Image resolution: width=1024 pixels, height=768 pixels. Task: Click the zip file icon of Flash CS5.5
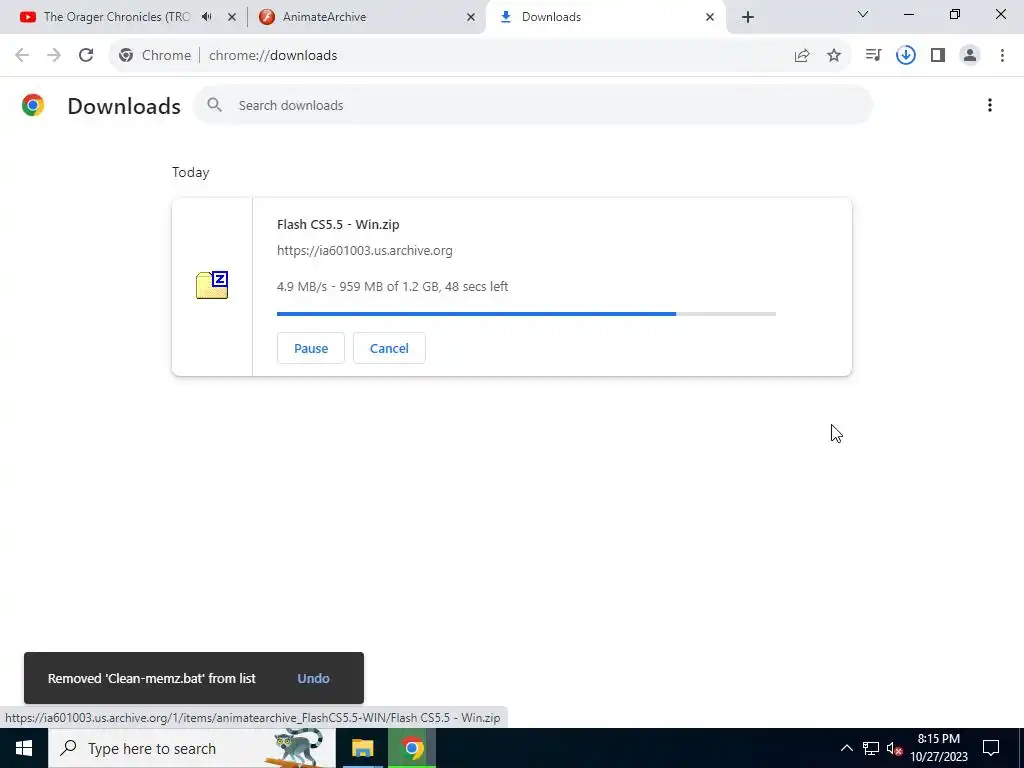[x=212, y=285]
